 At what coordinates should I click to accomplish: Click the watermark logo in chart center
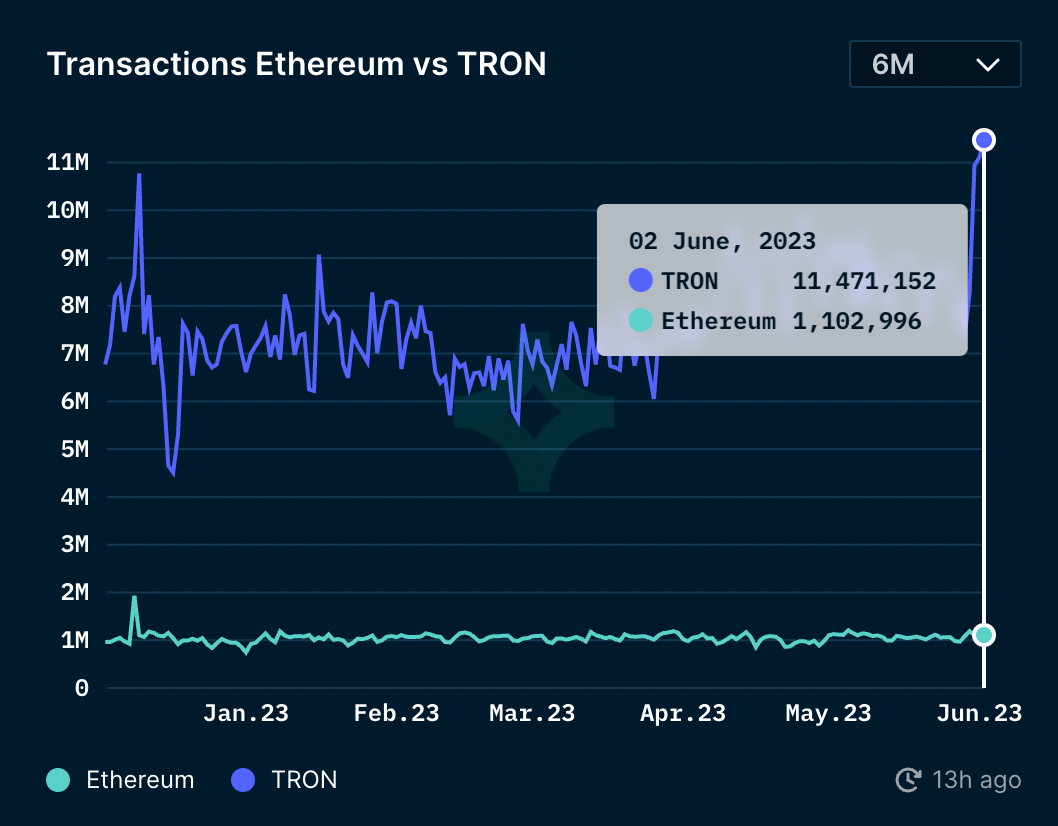(x=534, y=412)
